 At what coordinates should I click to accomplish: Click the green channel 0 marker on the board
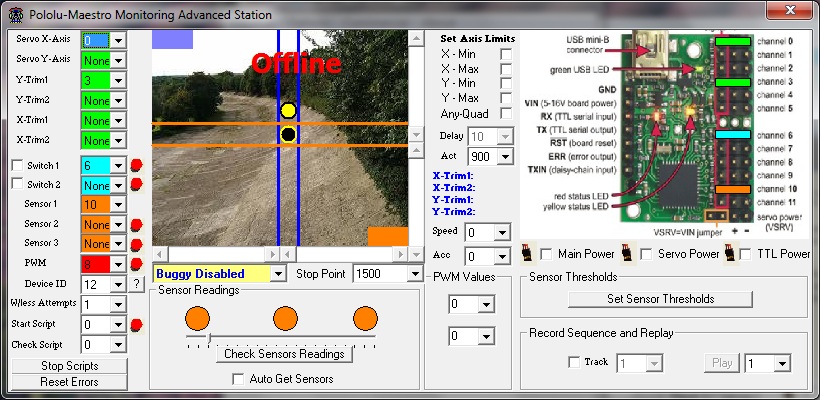733,41
